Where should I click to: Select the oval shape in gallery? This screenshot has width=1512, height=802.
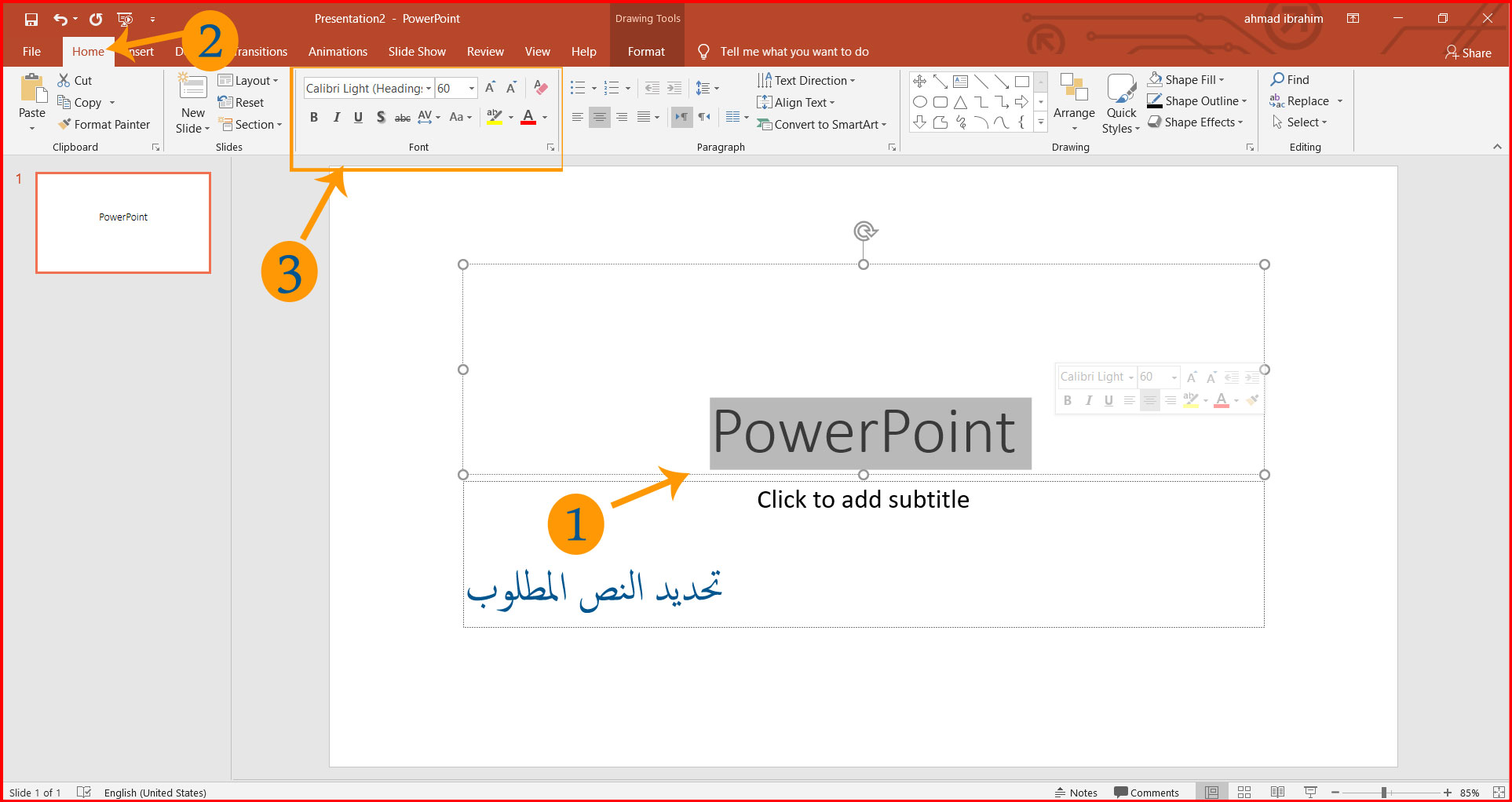point(920,102)
